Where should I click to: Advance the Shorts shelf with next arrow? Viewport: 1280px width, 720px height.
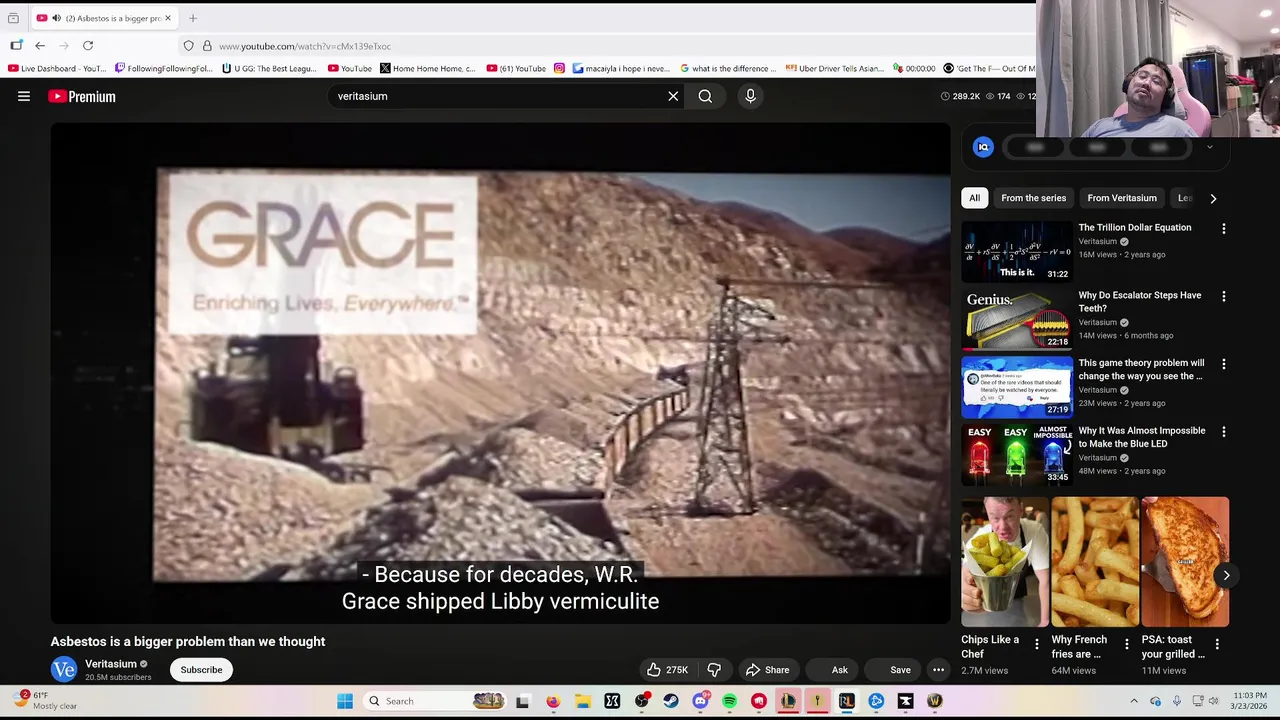click(1226, 575)
